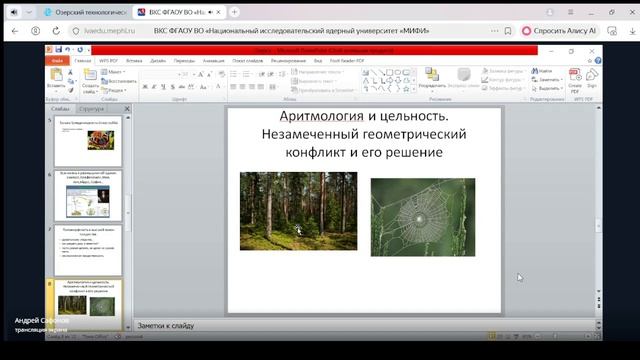This screenshot has height=360, width=640.
Task: Switch to the Animation (Анимация) ribbon tab
Action: click(x=213, y=60)
